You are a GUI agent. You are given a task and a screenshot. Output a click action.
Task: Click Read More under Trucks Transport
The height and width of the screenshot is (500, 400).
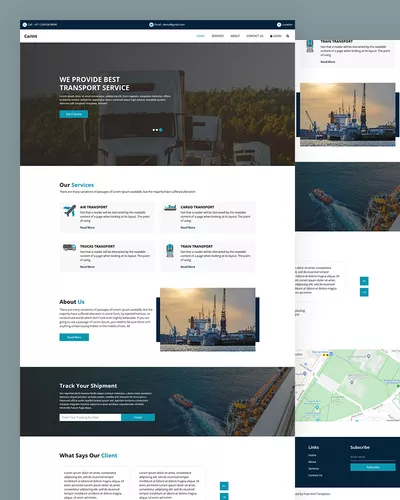click(x=87, y=267)
